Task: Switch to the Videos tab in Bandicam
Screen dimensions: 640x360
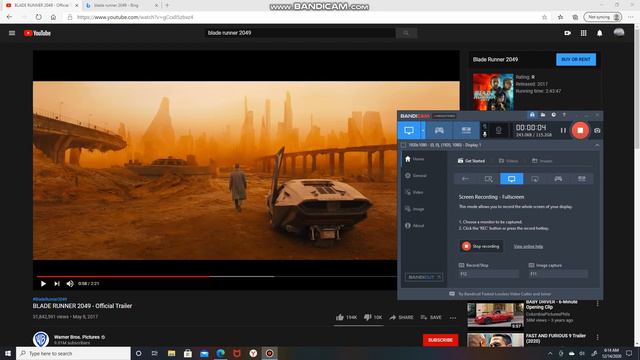Action: coord(509,161)
